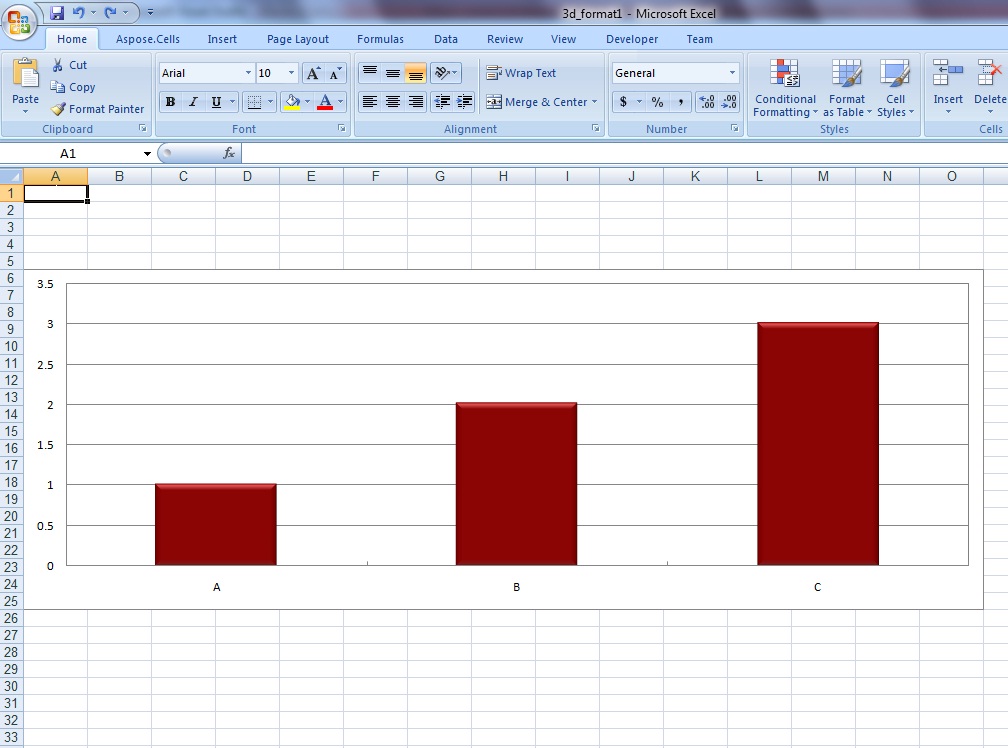Open the General number format dropdown

(732, 73)
